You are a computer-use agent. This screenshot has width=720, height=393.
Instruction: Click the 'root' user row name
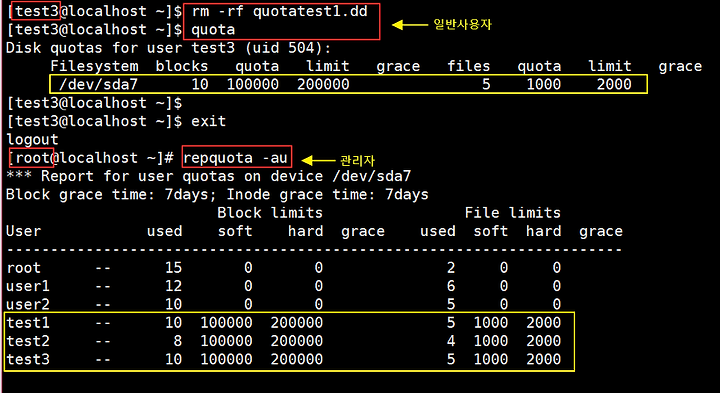(x=23, y=268)
